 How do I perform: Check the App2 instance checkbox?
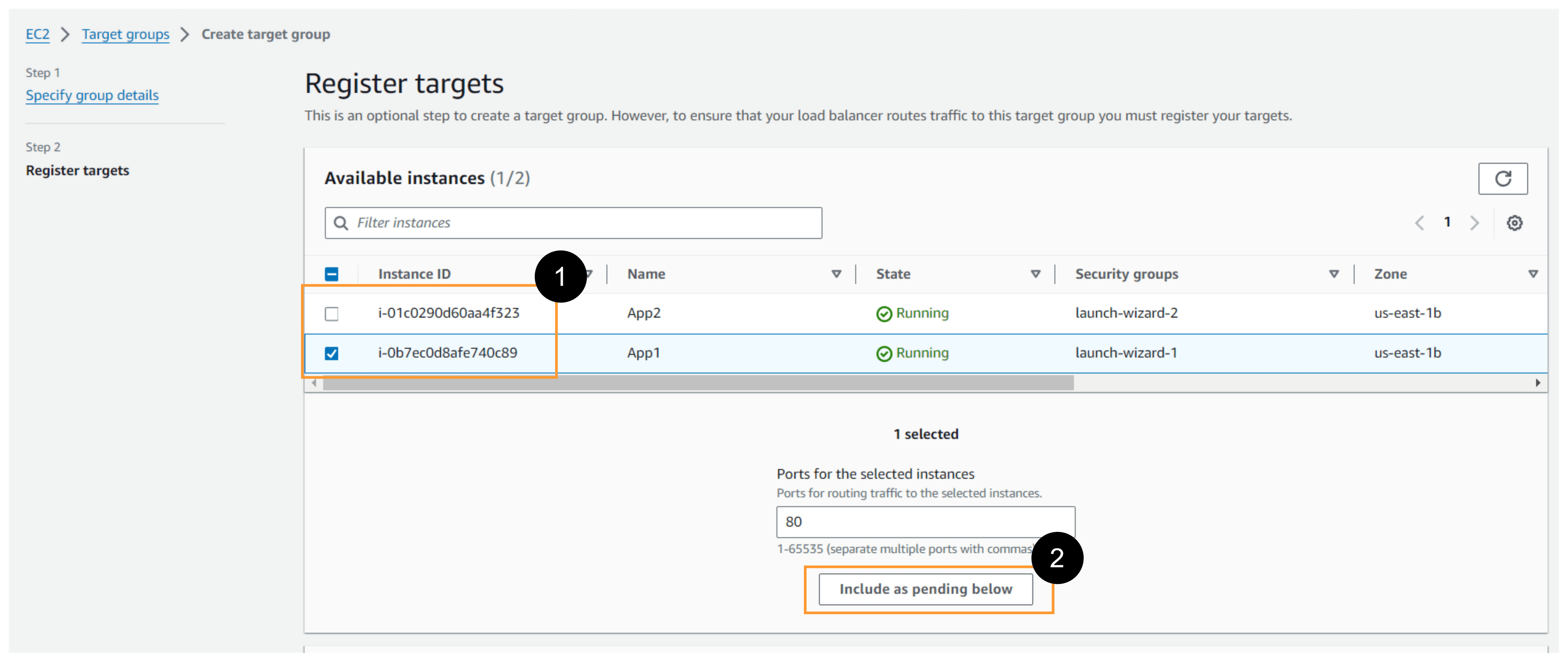[332, 314]
